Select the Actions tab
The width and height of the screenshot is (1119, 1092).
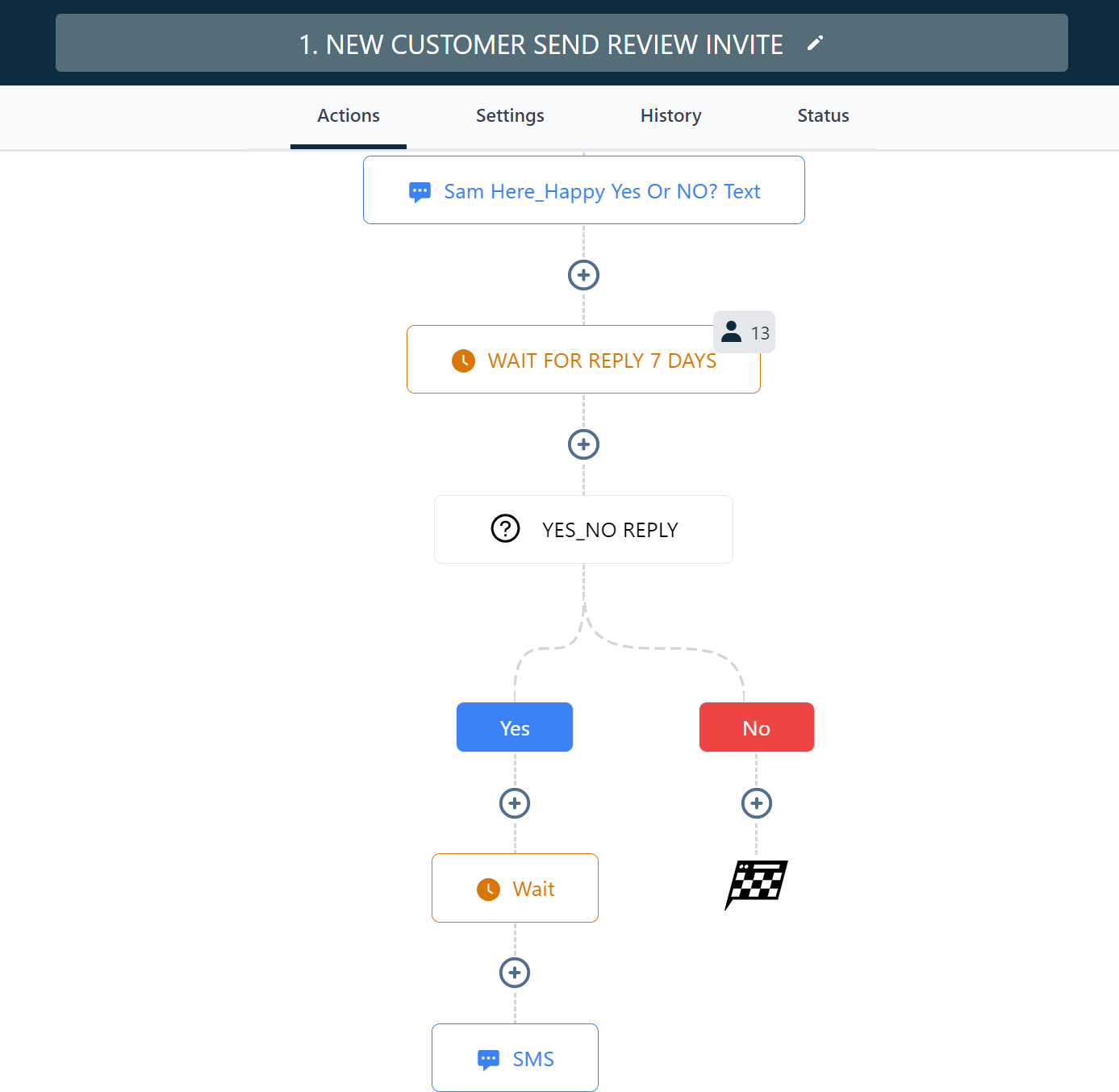point(349,115)
